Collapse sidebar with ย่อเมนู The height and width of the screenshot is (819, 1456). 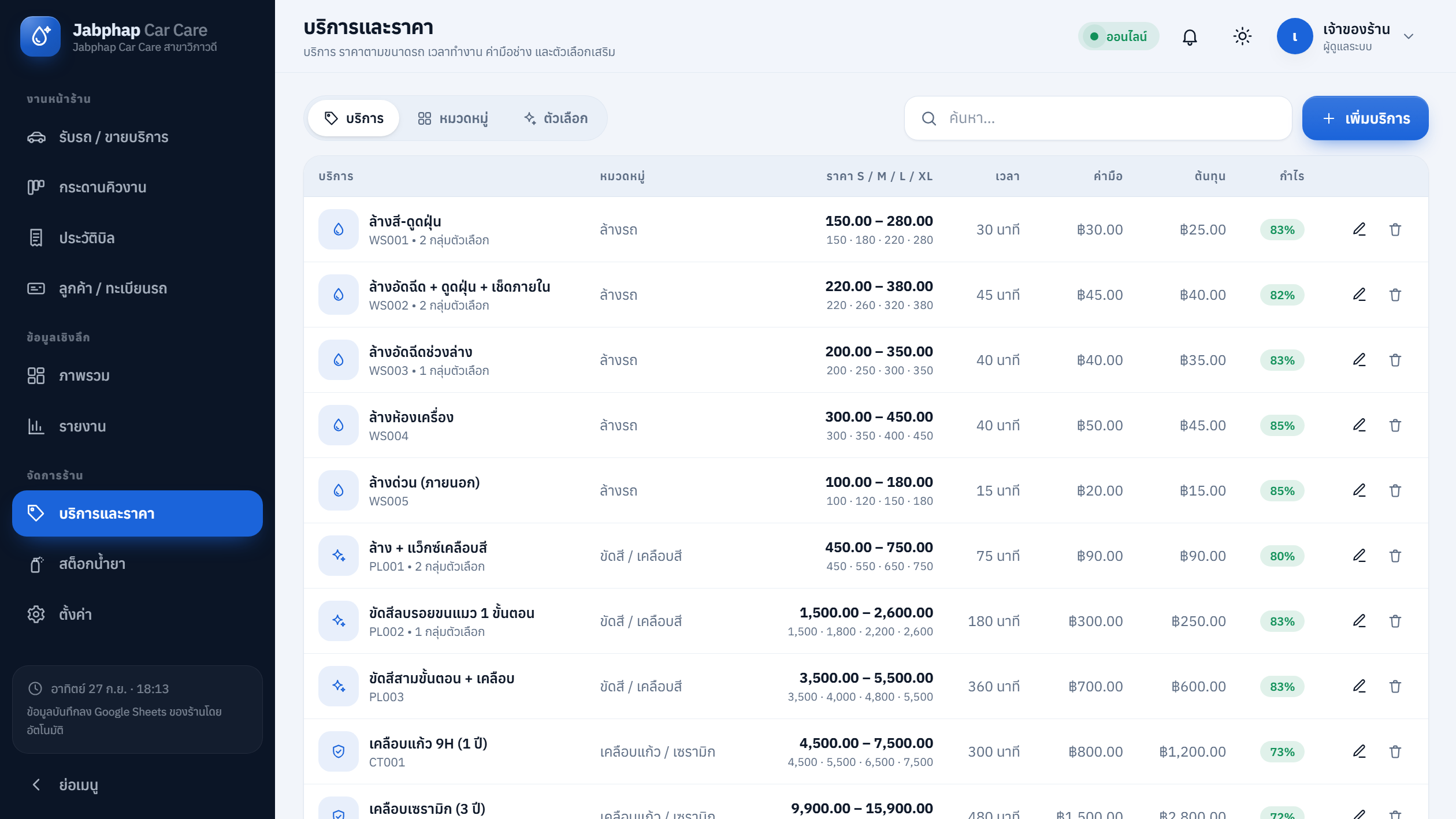pos(138,785)
